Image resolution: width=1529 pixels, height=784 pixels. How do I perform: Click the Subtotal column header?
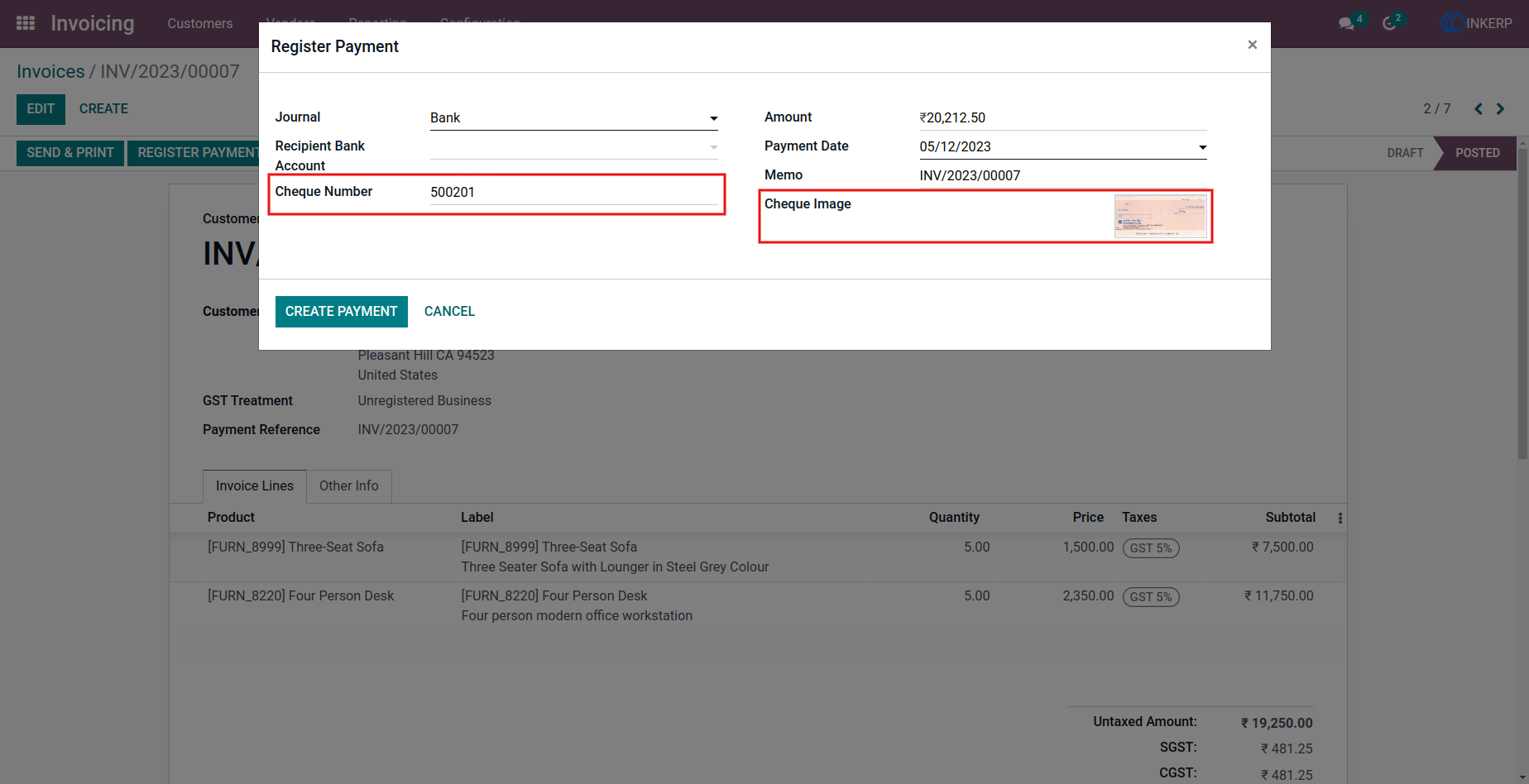tap(1290, 517)
